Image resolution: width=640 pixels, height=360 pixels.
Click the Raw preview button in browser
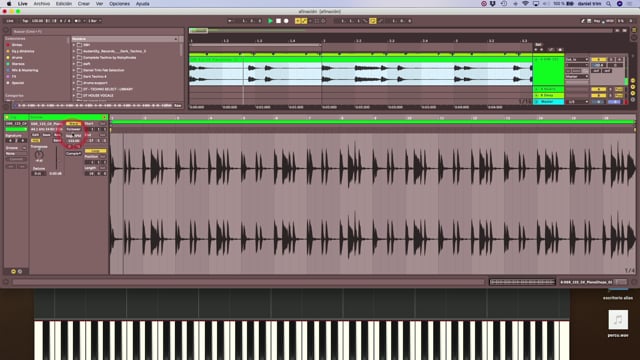[x=178, y=105]
